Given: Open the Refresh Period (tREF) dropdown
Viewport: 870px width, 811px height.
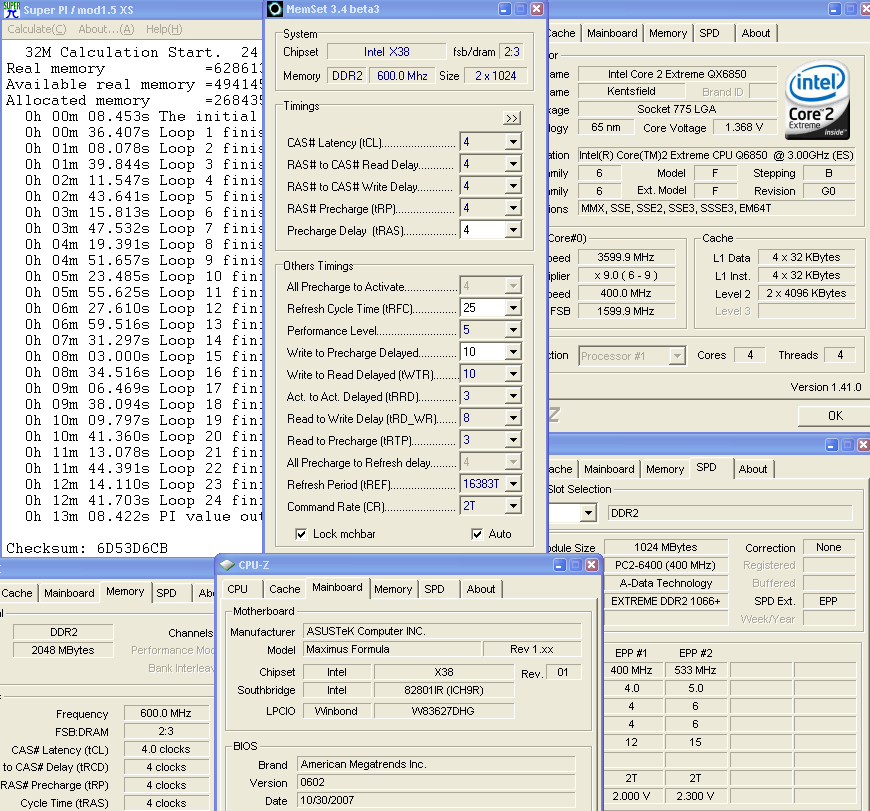Looking at the screenshot, I should click(x=513, y=484).
